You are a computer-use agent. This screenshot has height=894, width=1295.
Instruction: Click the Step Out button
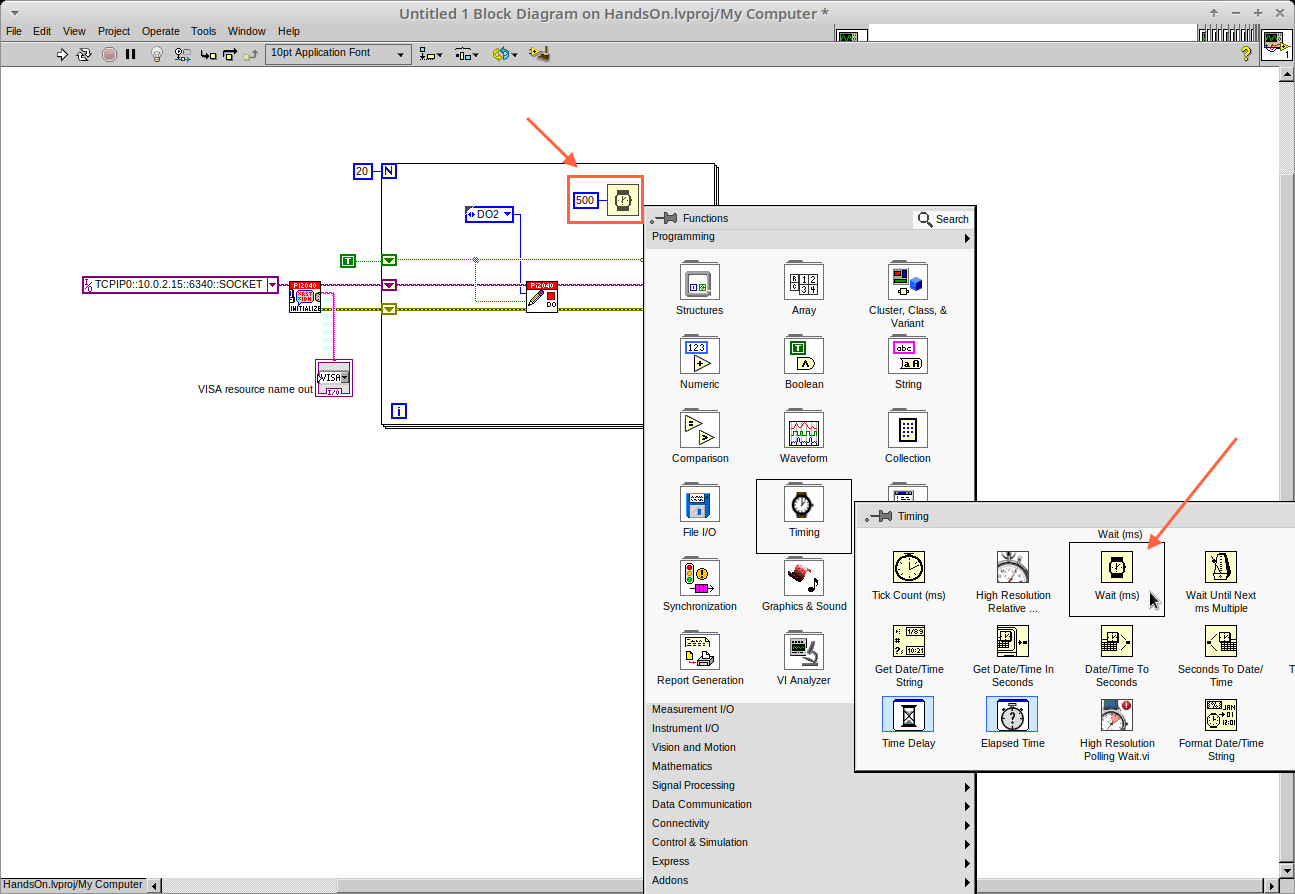pyautogui.click(x=251, y=54)
